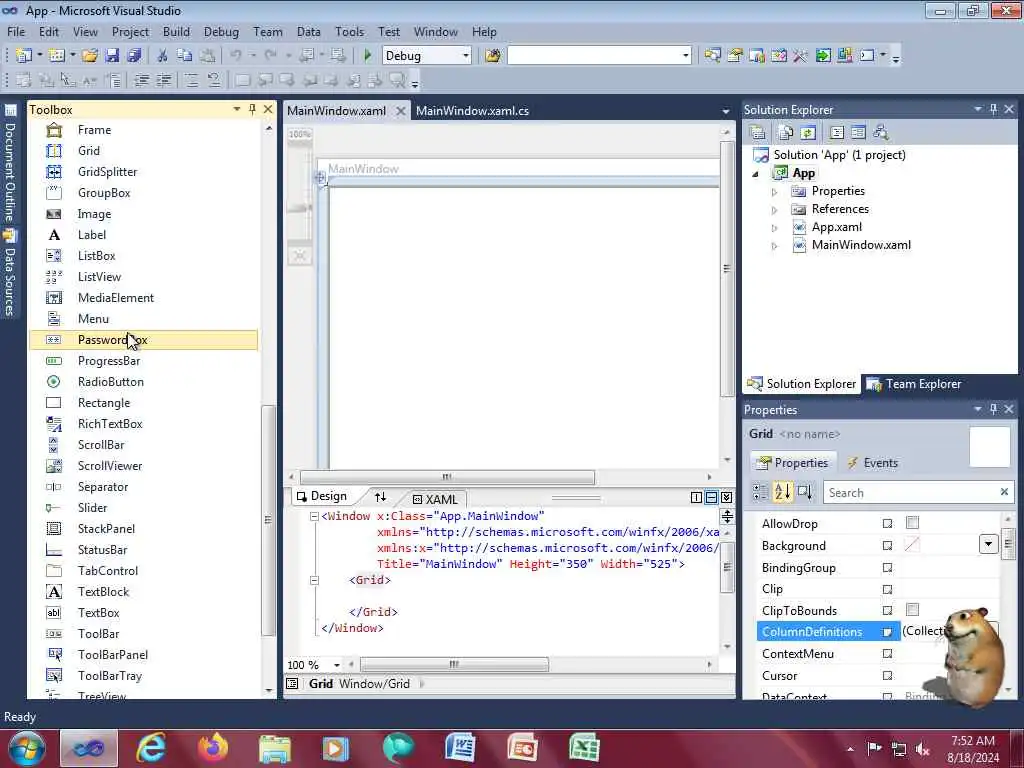Image resolution: width=1024 pixels, height=768 pixels.
Task: Click the Save icon in toolbar
Action: (112, 56)
